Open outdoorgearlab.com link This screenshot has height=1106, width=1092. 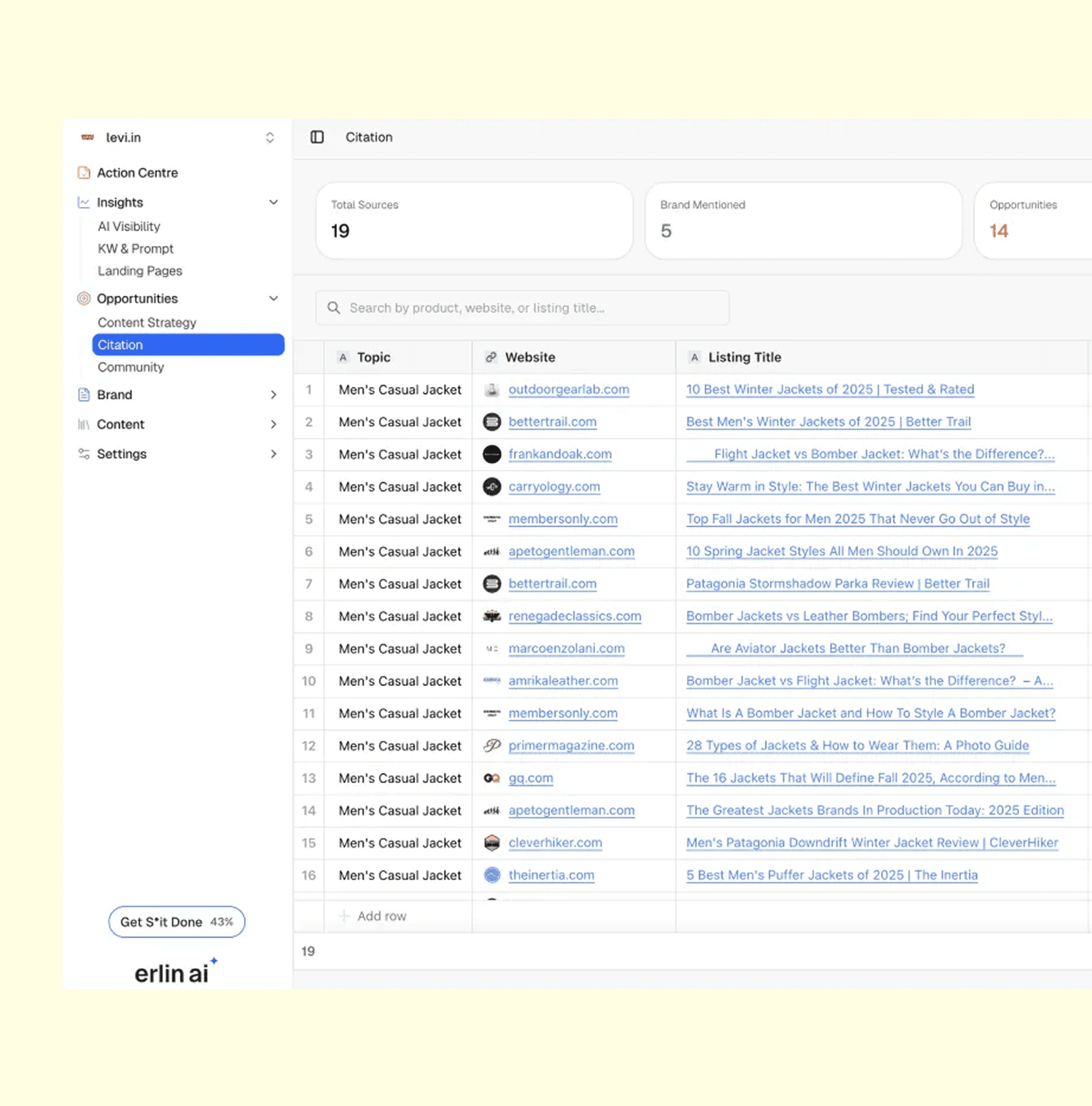coord(569,390)
